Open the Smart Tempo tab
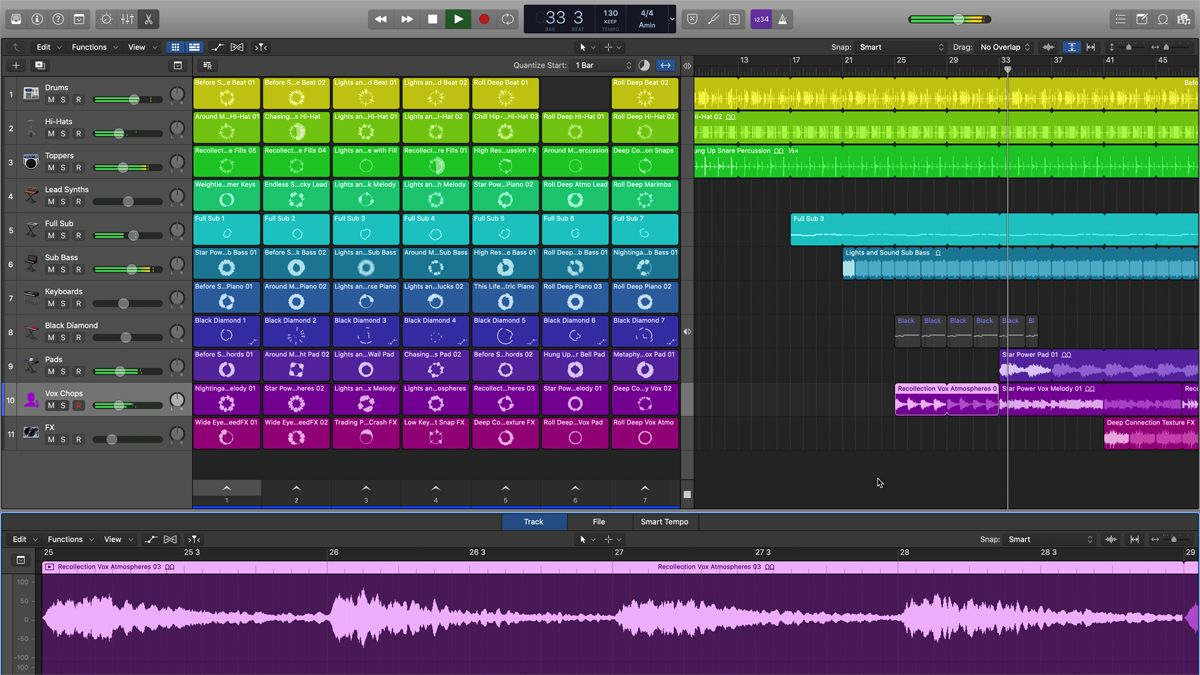 pos(664,522)
